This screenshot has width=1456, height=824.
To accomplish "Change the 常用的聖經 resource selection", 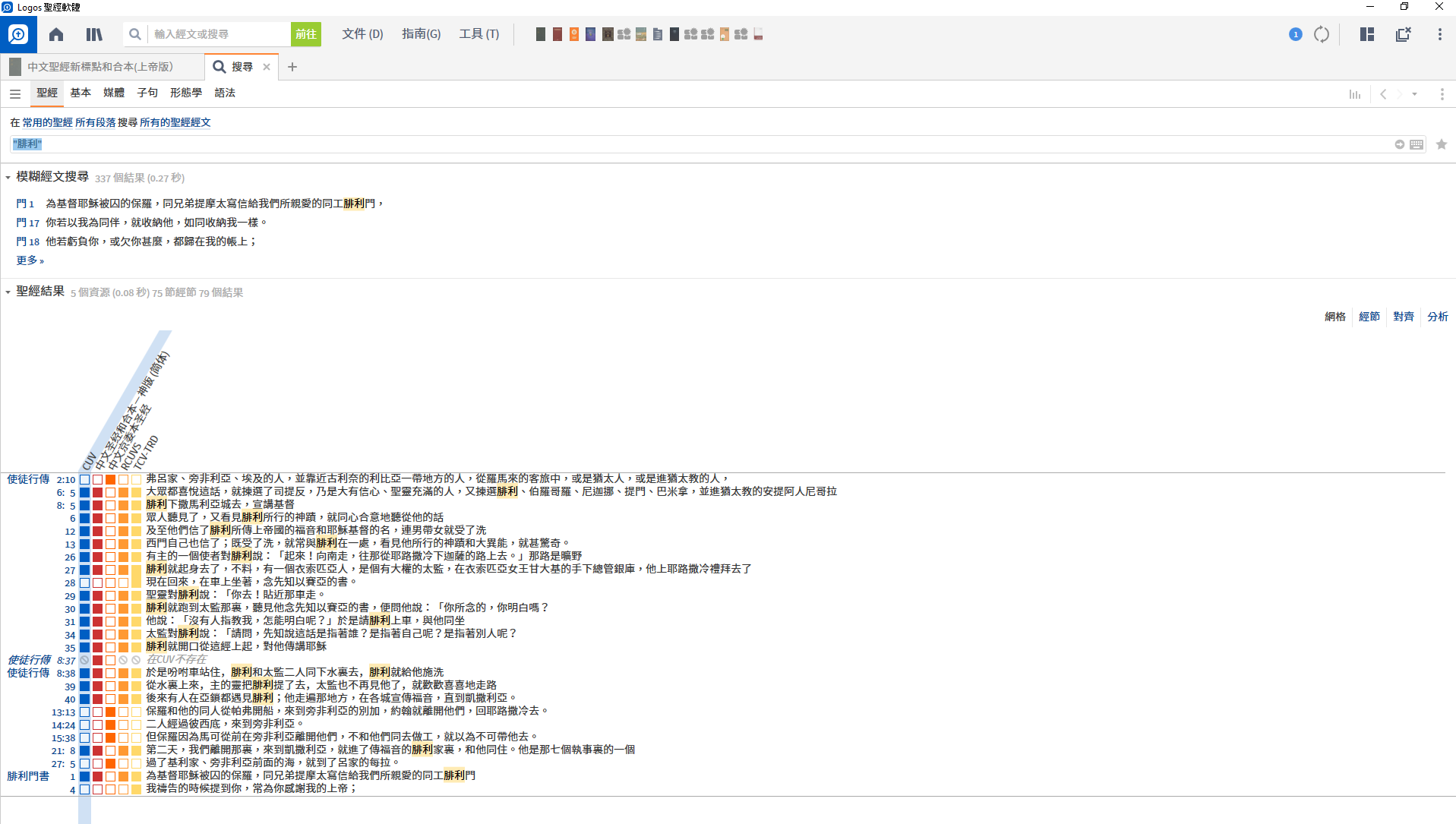I will [x=47, y=122].
